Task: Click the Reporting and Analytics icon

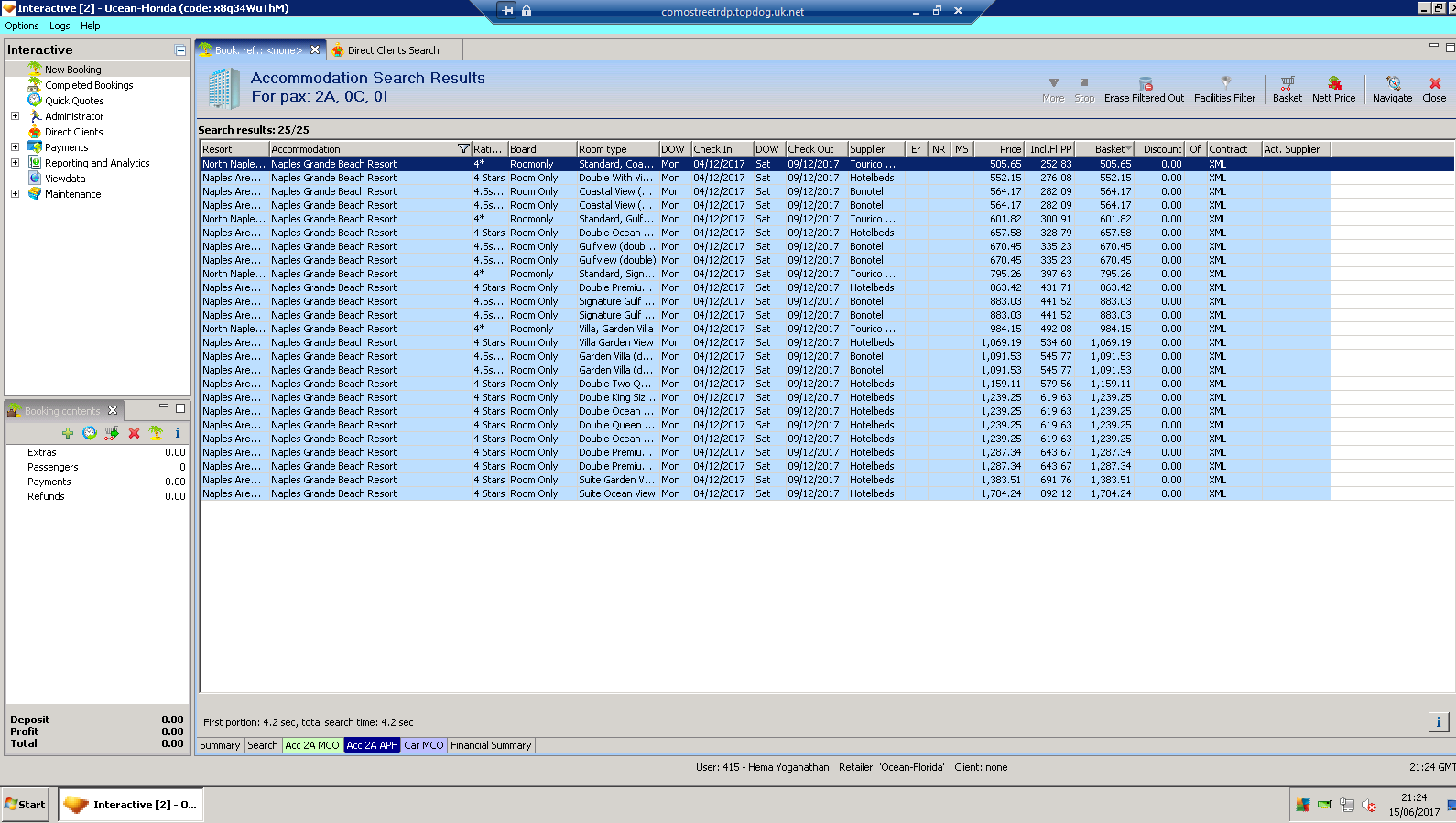Action: coord(35,163)
